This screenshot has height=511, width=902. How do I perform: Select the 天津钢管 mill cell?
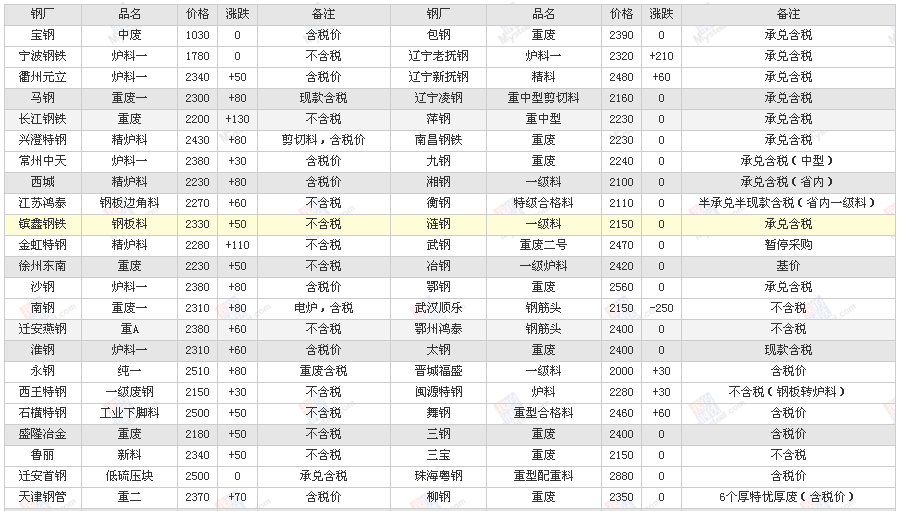[43, 497]
